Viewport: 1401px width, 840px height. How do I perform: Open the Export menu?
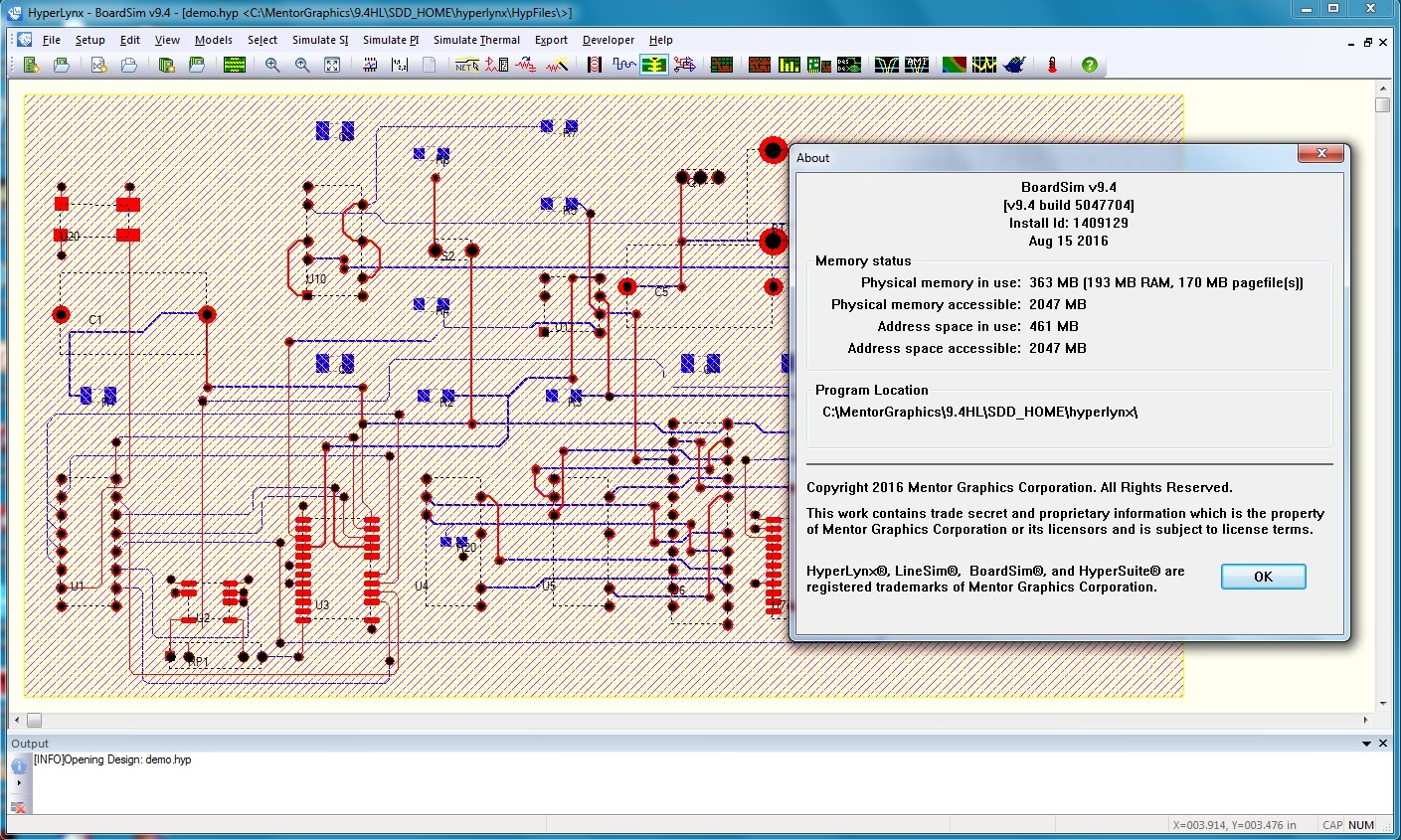click(551, 40)
